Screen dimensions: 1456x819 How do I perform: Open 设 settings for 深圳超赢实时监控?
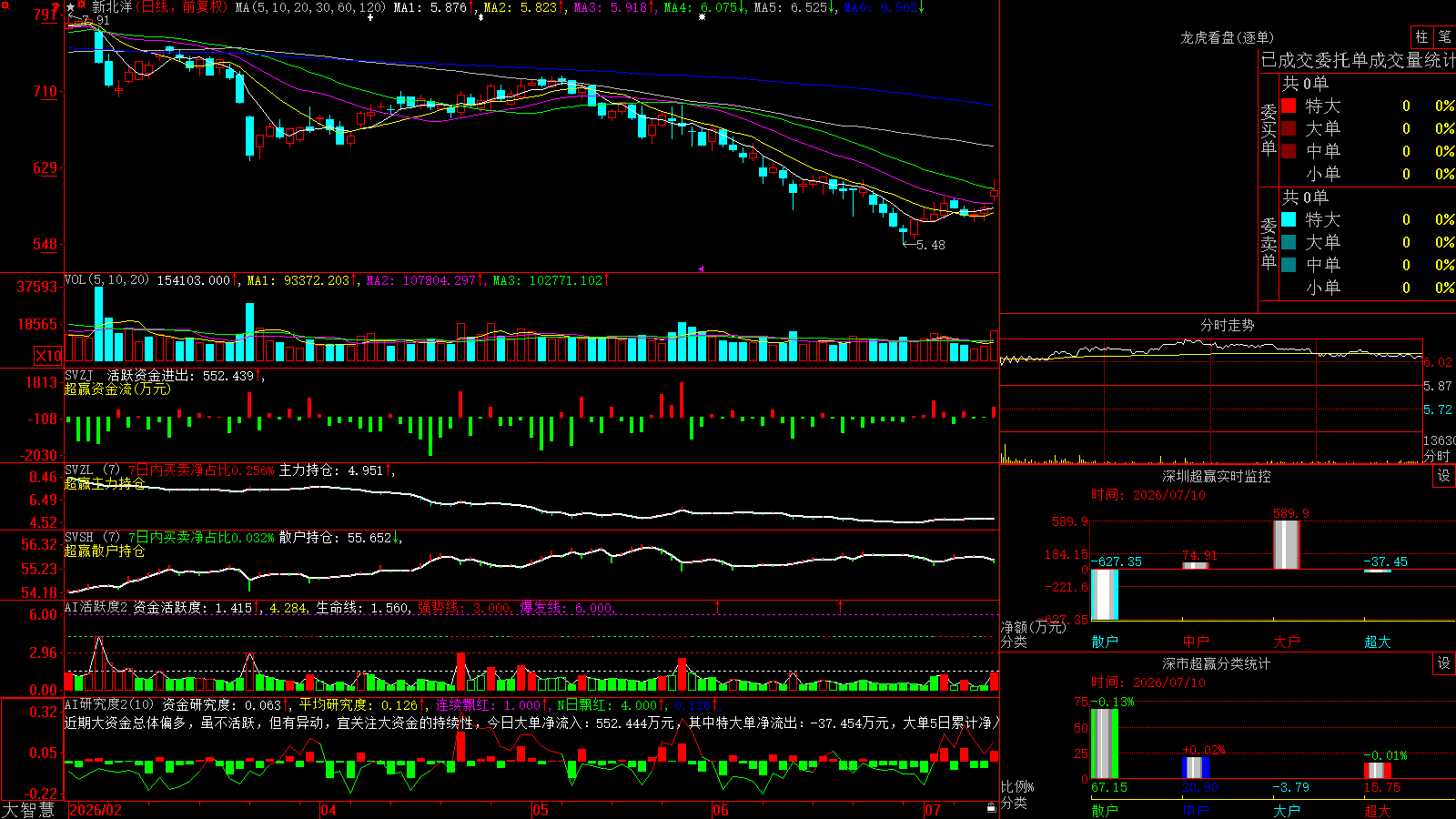coord(1444,476)
